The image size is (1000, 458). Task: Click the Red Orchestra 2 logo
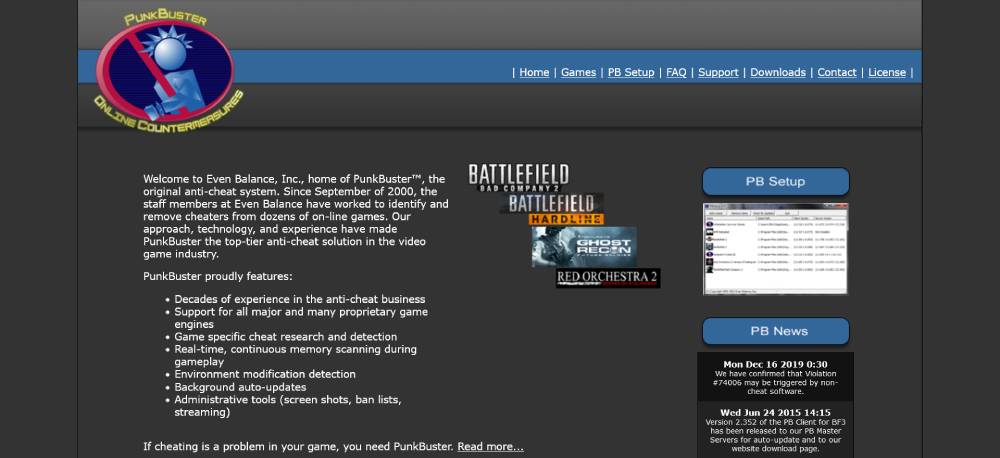608,277
